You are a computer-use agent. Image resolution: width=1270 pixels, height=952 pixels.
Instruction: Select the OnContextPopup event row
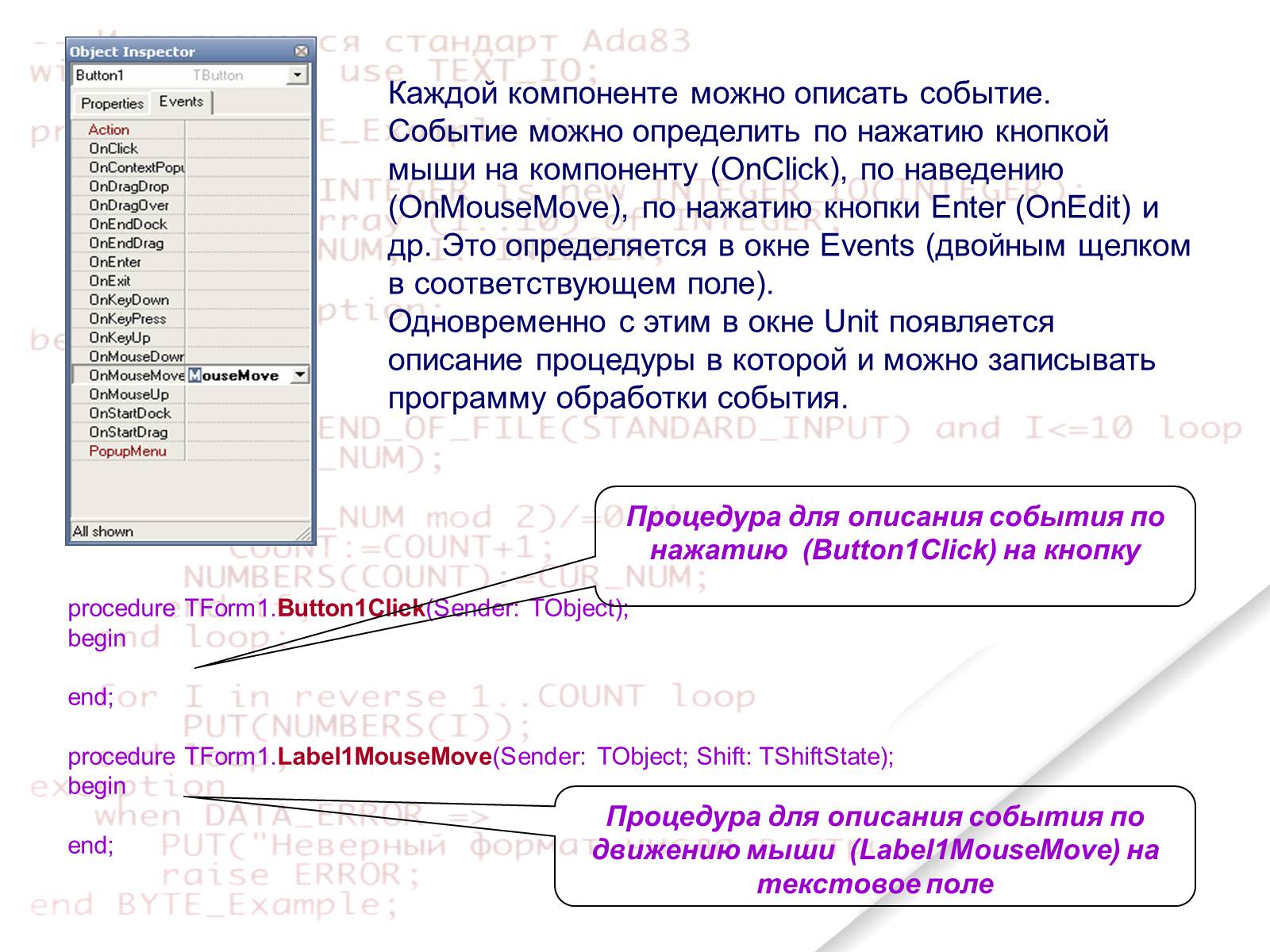point(190,167)
